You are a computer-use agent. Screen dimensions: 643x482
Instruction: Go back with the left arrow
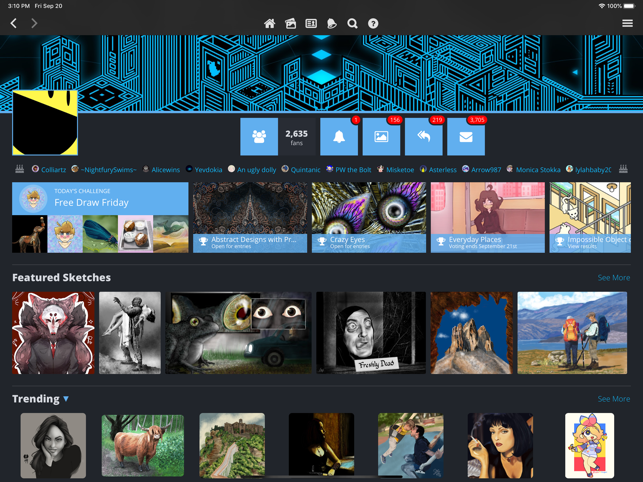click(14, 23)
